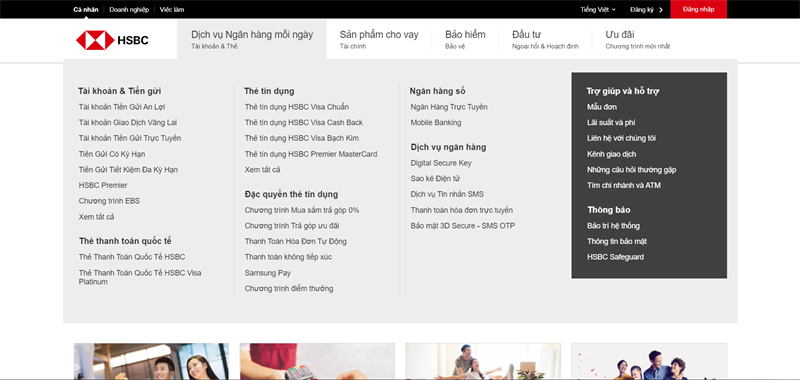This screenshot has height=380, width=800.
Task: Select the Việc làm tab
Action: tap(172, 10)
